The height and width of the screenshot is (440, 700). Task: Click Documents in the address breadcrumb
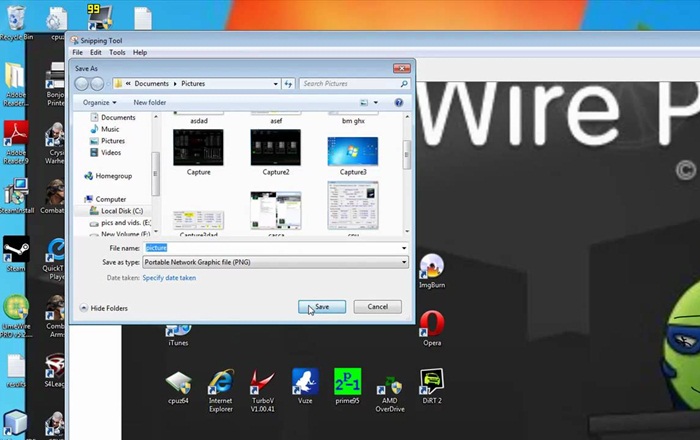(x=151, y=83)
